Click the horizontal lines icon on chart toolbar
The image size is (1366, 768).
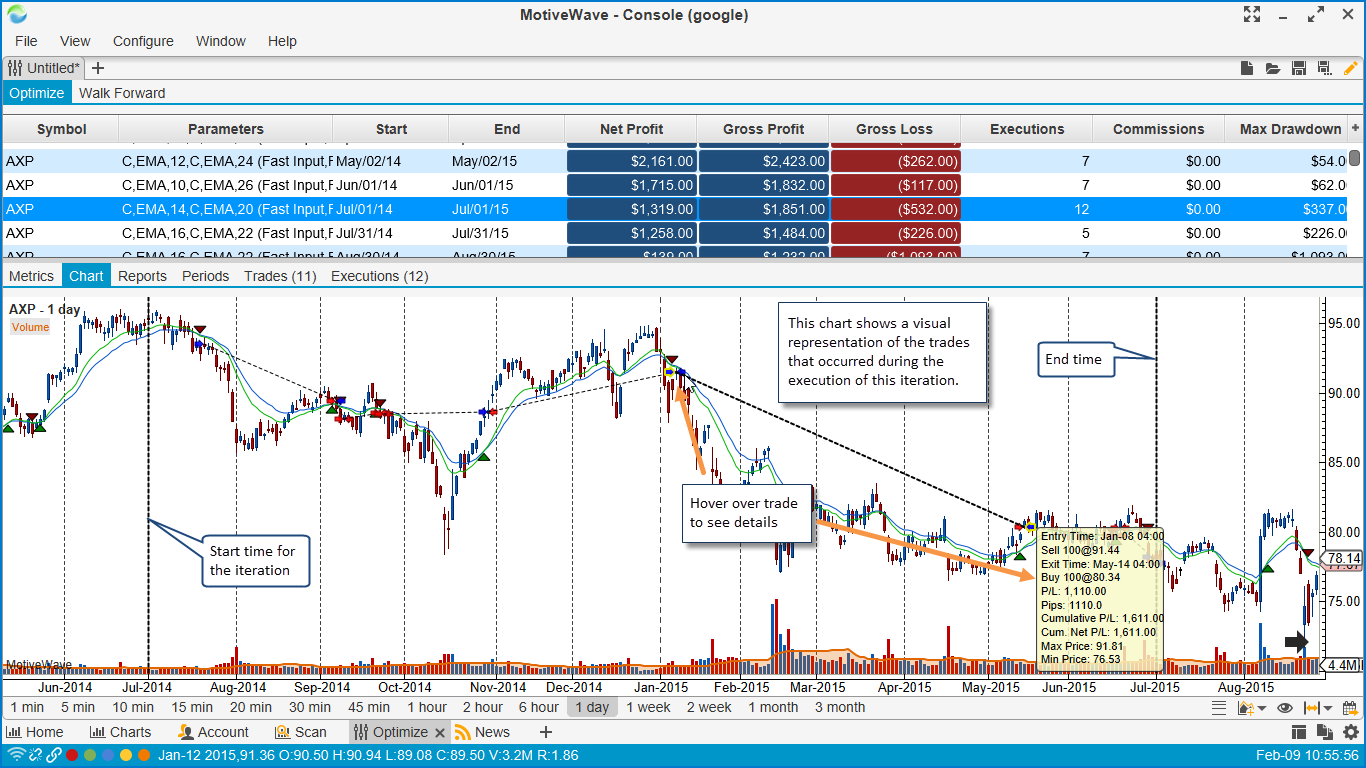(1219, 708)
